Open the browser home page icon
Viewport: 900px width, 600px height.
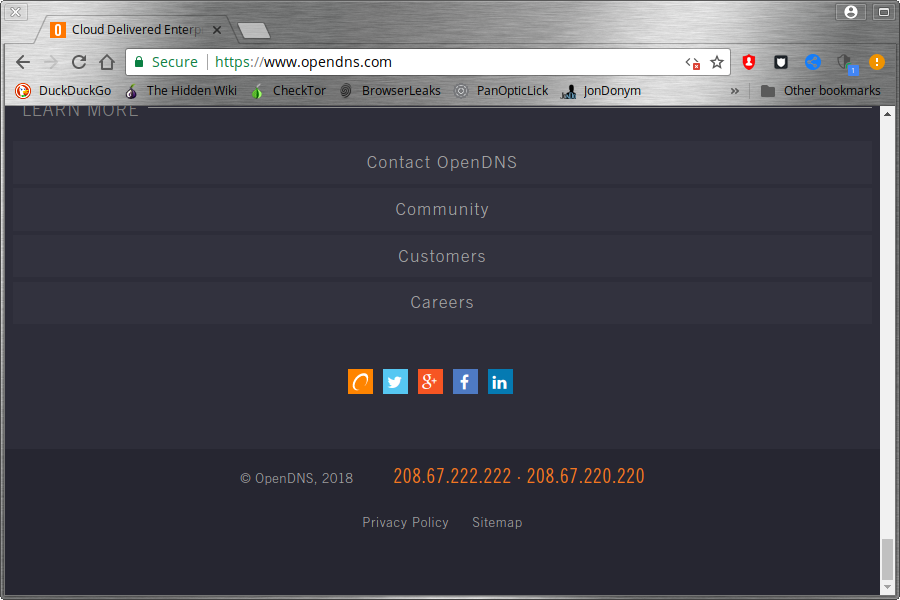click(107, 62)
